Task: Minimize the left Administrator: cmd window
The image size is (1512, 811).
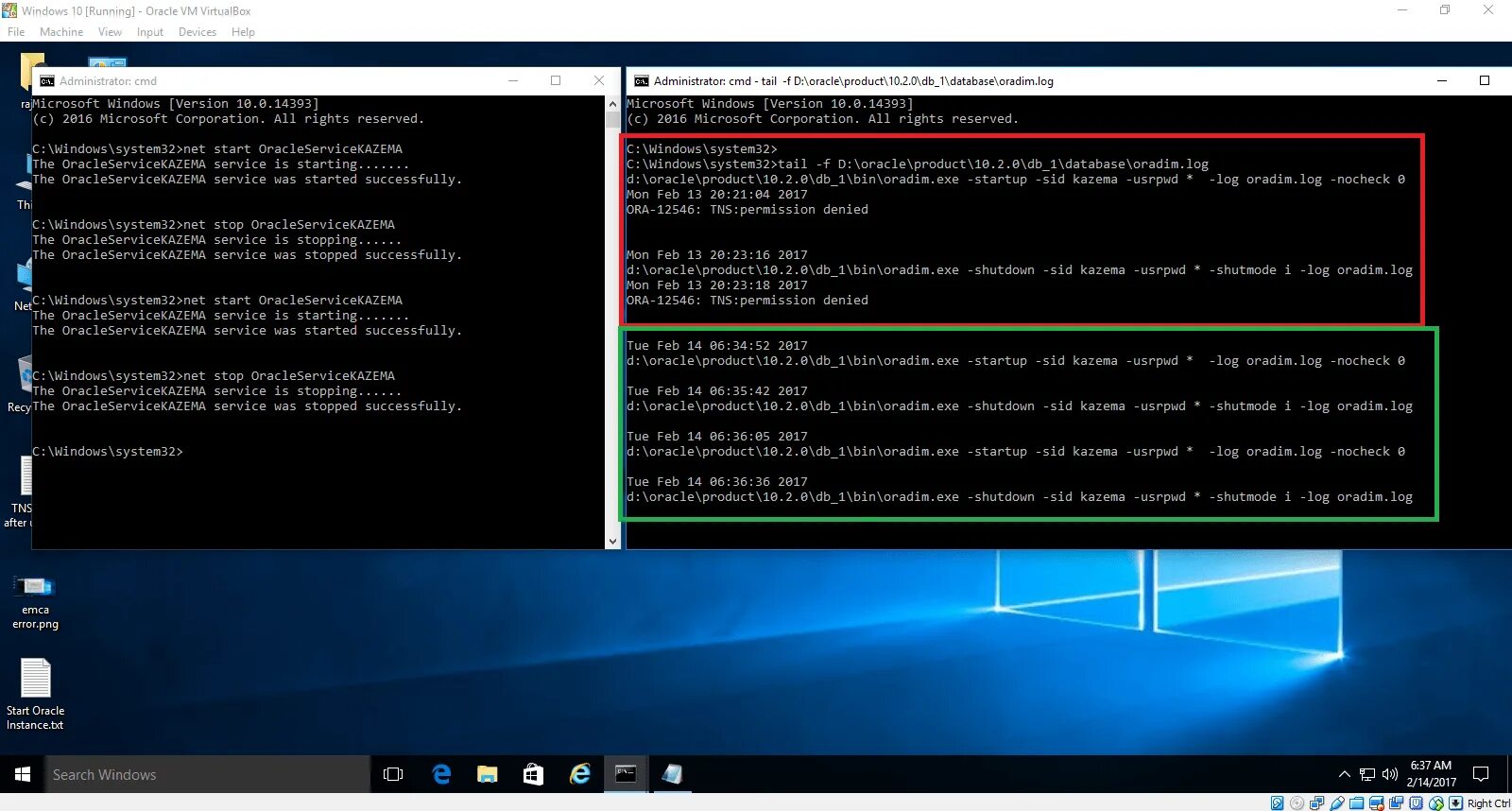Action: pos(513,81)
